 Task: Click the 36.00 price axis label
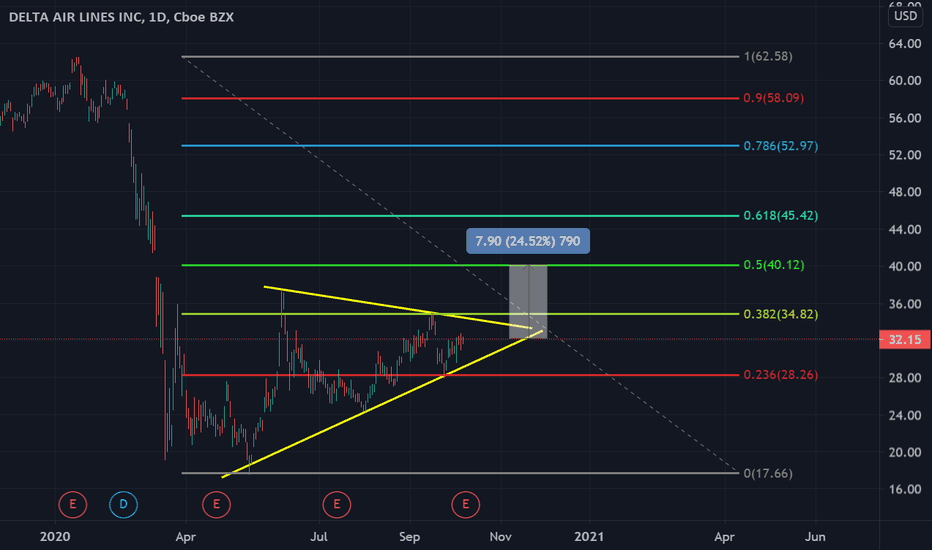click(905, 304)
